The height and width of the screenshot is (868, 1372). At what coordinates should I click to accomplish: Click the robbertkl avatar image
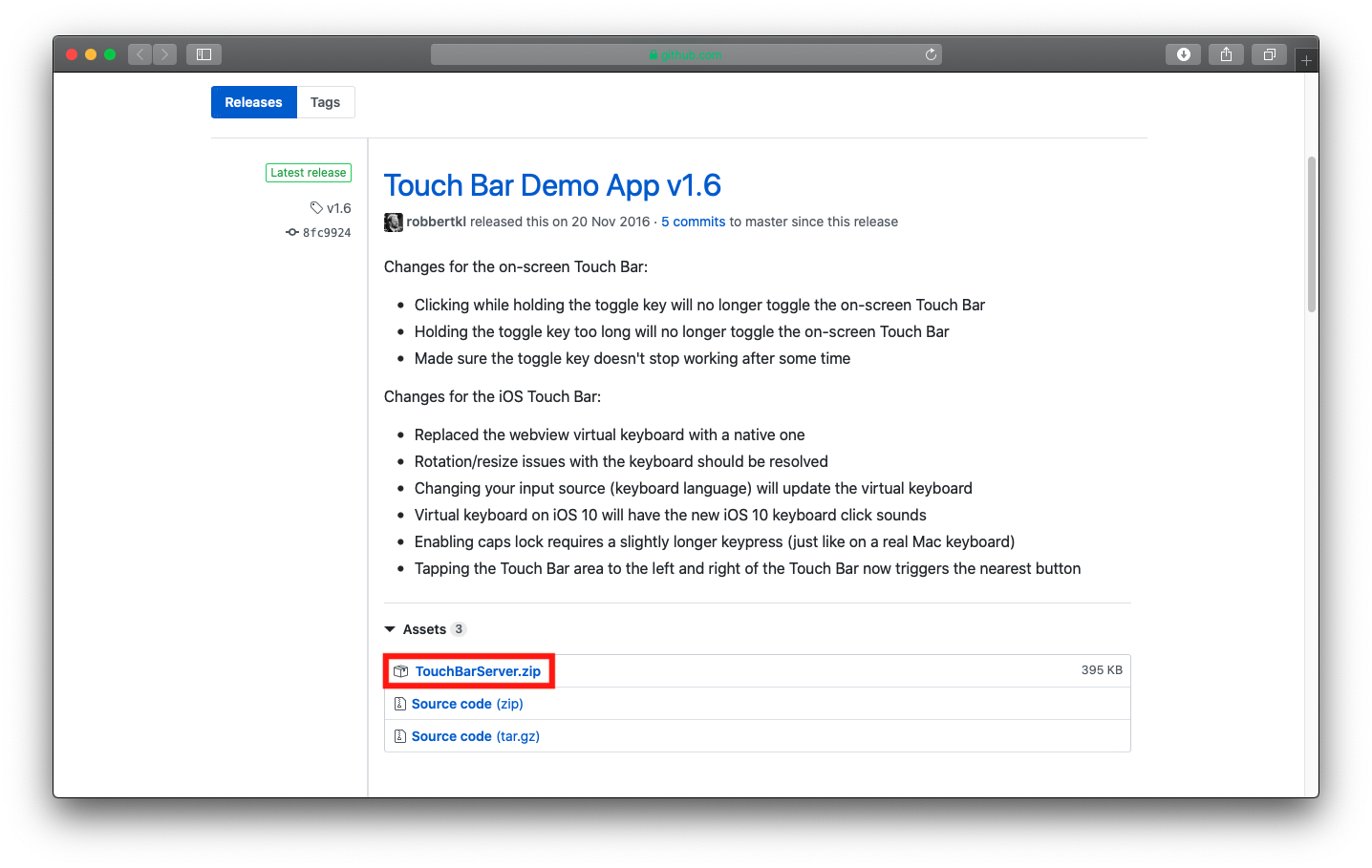point(394,222)
